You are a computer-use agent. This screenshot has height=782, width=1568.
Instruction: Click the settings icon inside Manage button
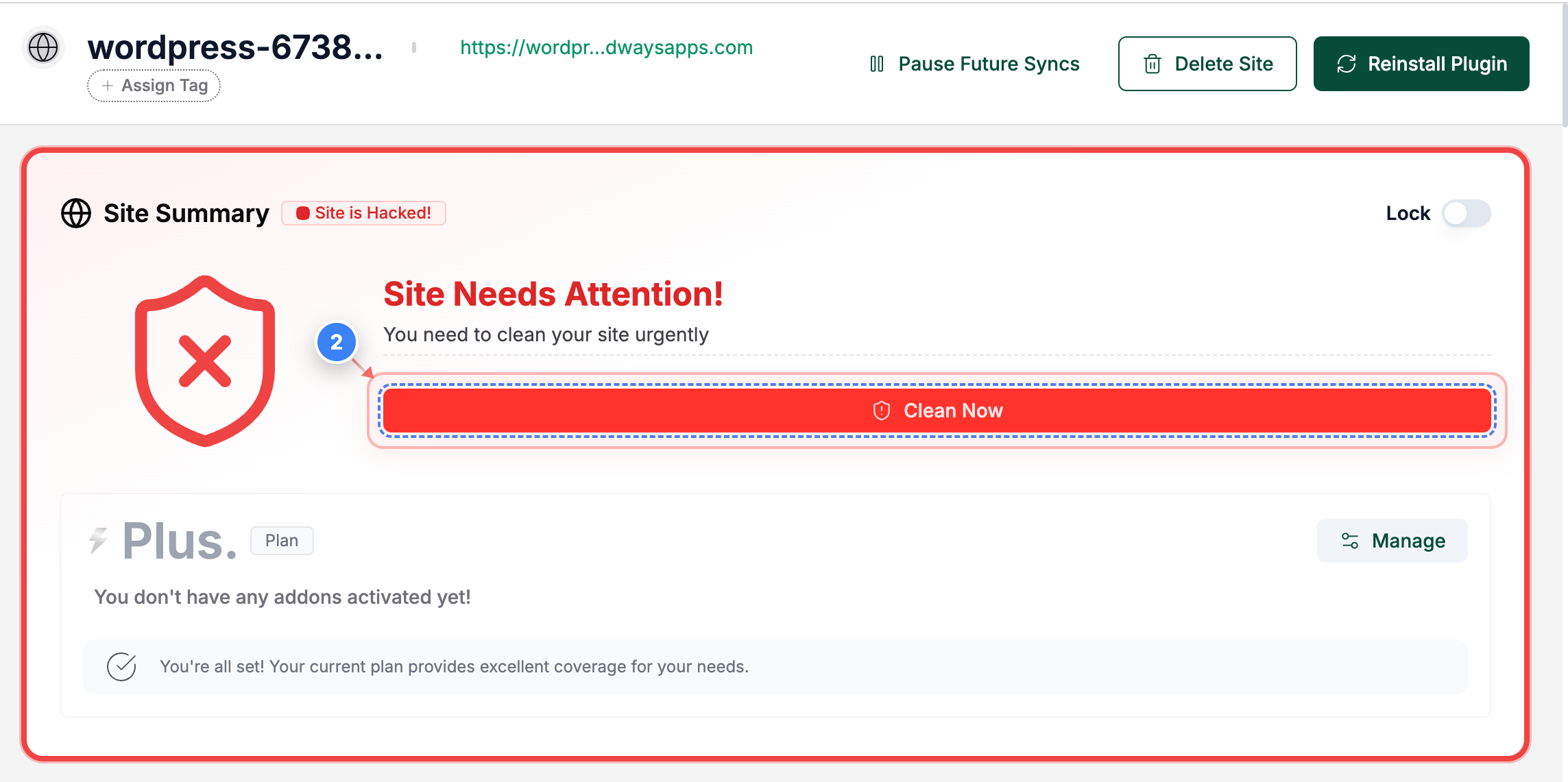pos(1349,540)
